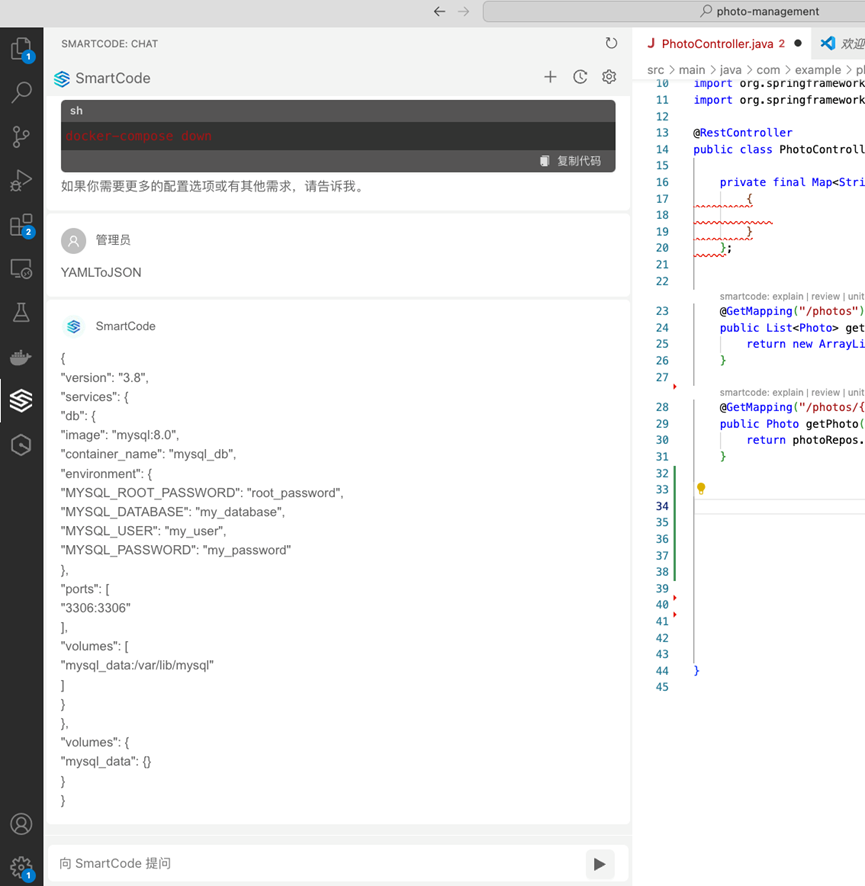Click breadcrumb 'src'
The height and width of the screenshot is (886, 865).
click(x=655, y=70)
